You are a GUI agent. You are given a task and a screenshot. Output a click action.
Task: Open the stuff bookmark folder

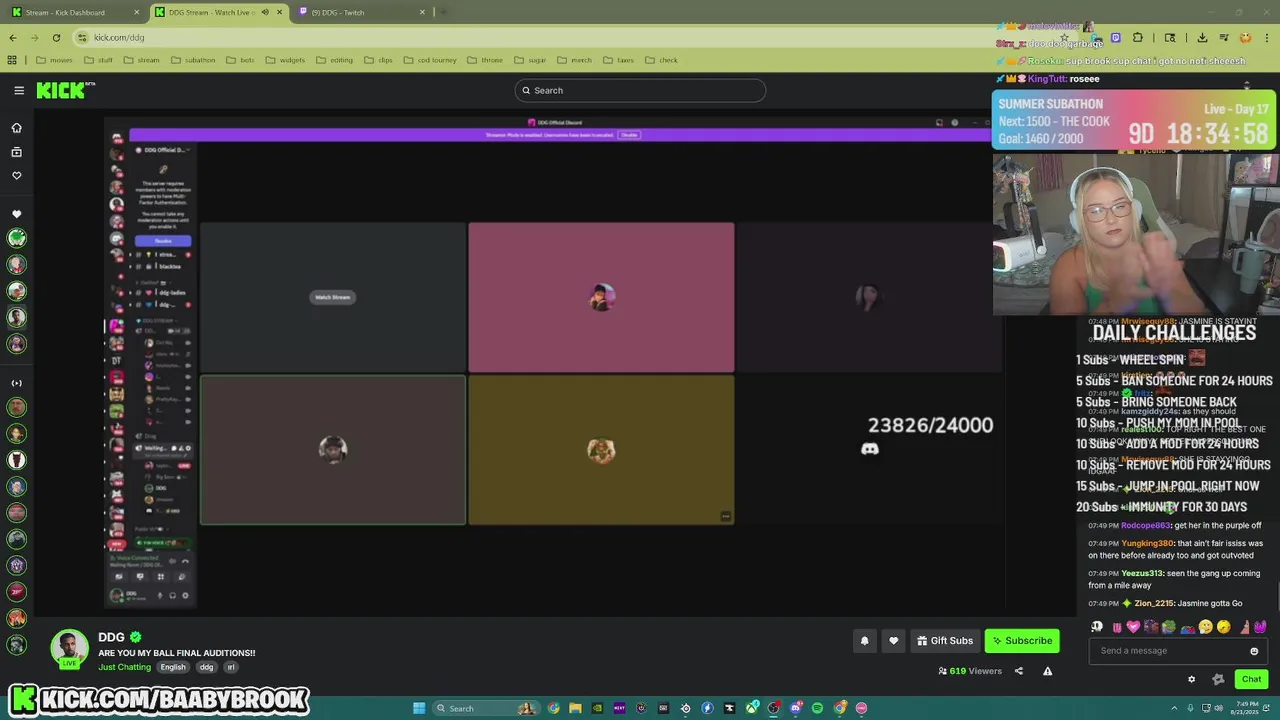(x=99, y=60)
